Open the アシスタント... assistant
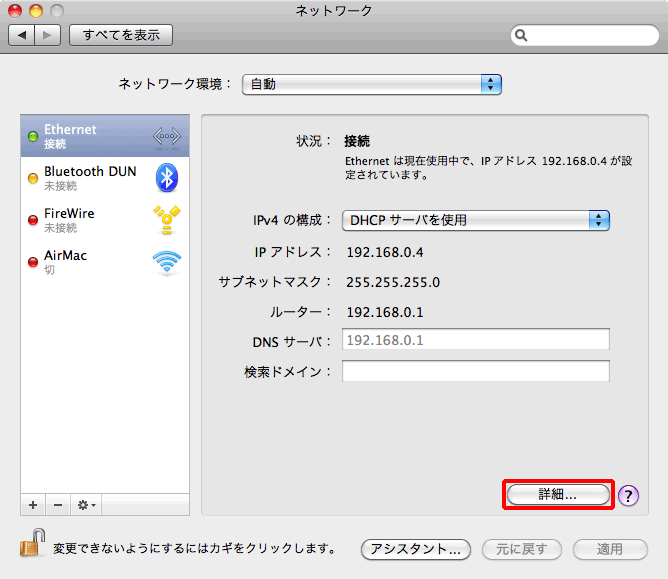Viewport: 668px width, 579px height. 415,549
